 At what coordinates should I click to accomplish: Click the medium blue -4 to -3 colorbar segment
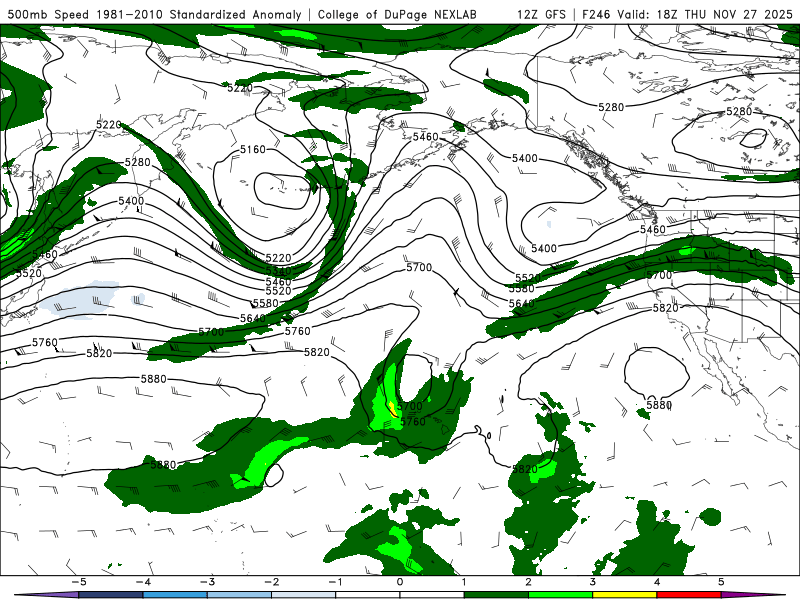[175, 595]
